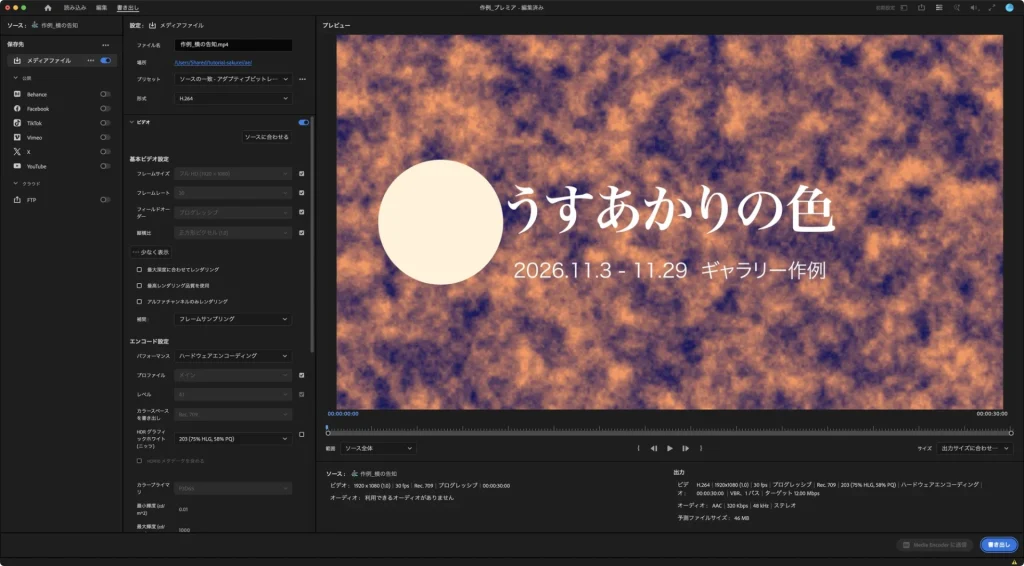Image resolution: width=1024 pixels, height=566 pixels.
Task: Click the X logo icon
Action: (17, 151)
